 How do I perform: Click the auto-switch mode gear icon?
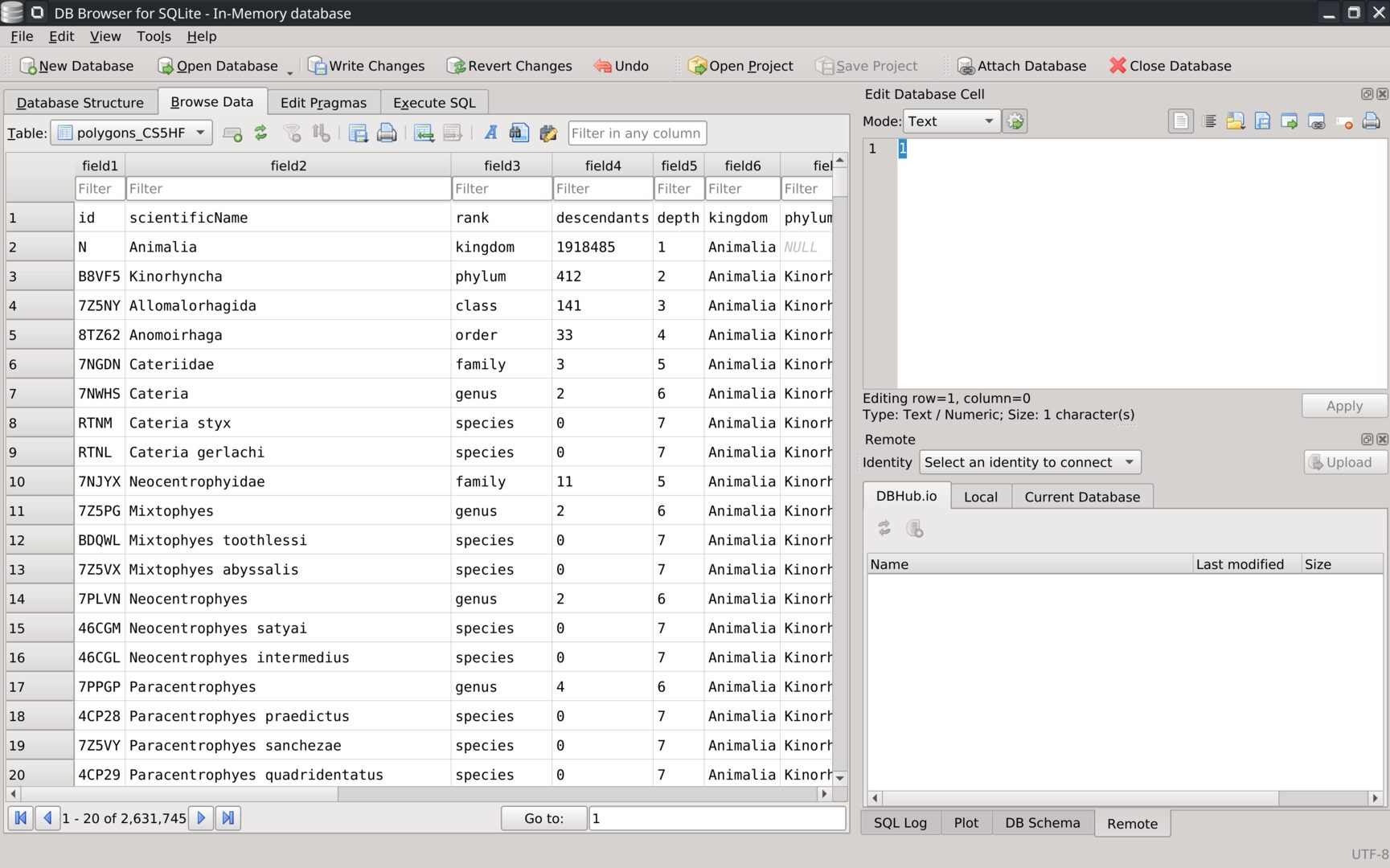click(x=1015, y=121)
